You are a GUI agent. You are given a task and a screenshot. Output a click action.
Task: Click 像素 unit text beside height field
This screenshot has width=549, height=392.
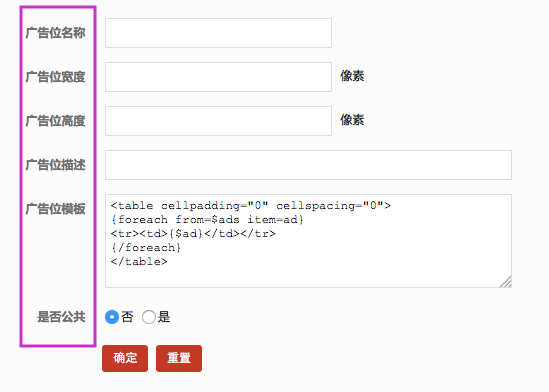pyautogui.click(x=352, y=120)
